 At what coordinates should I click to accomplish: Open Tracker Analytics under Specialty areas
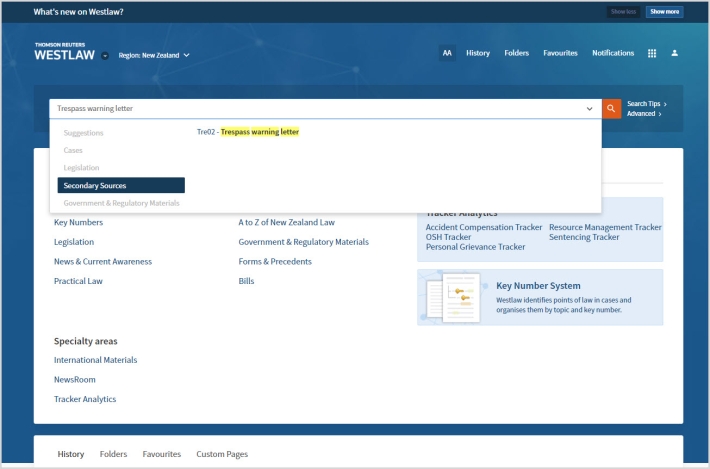point(85,399)
